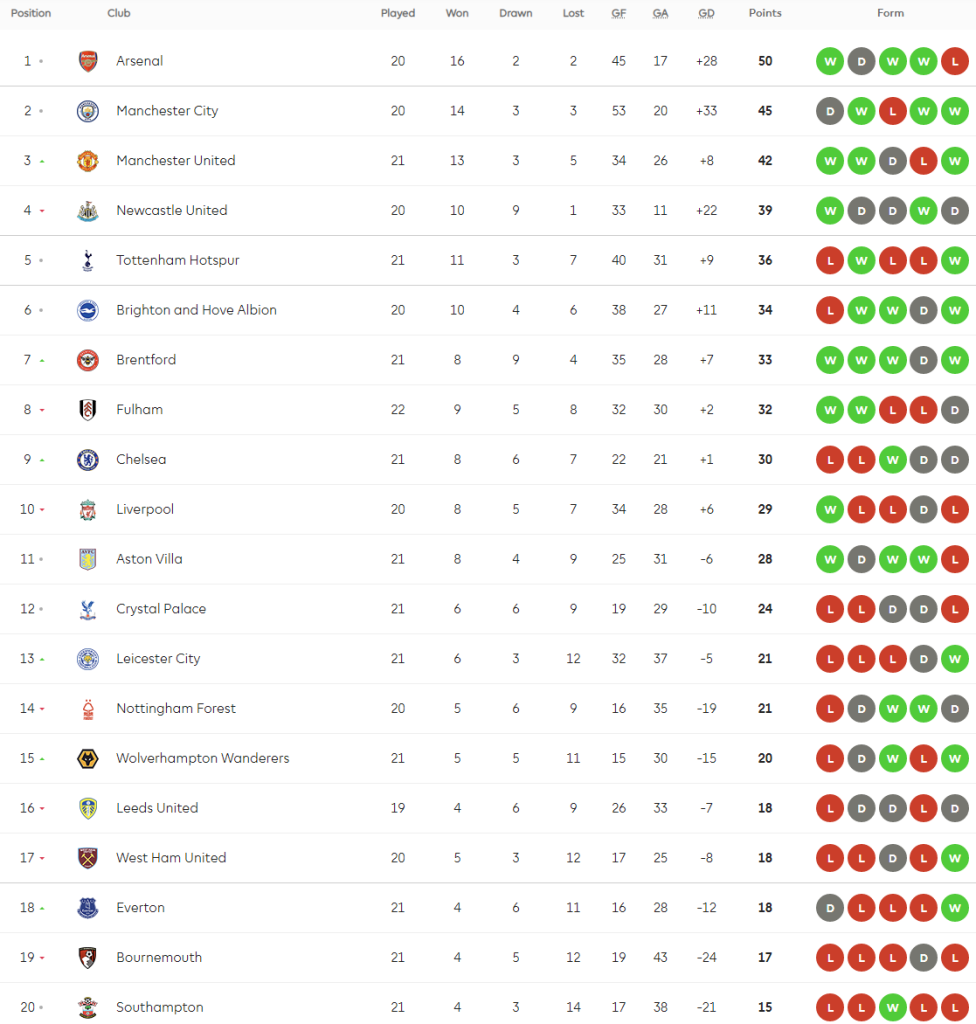Screen dimensions: 976x1024
Task: Click the Played column header
Action: coord(398,13)
